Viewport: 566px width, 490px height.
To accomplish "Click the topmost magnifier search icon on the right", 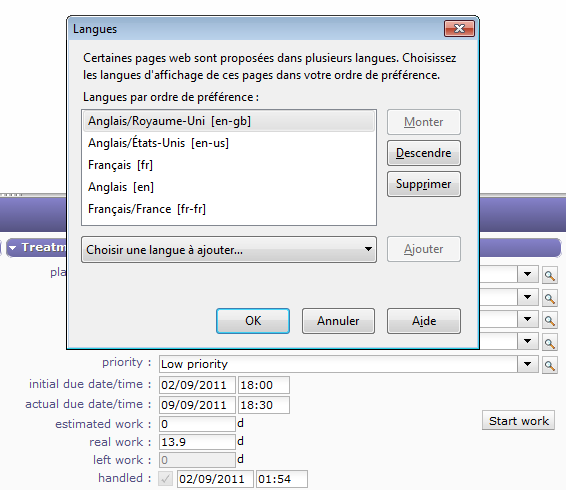I will pyautogui.click(x=550, y=276).
